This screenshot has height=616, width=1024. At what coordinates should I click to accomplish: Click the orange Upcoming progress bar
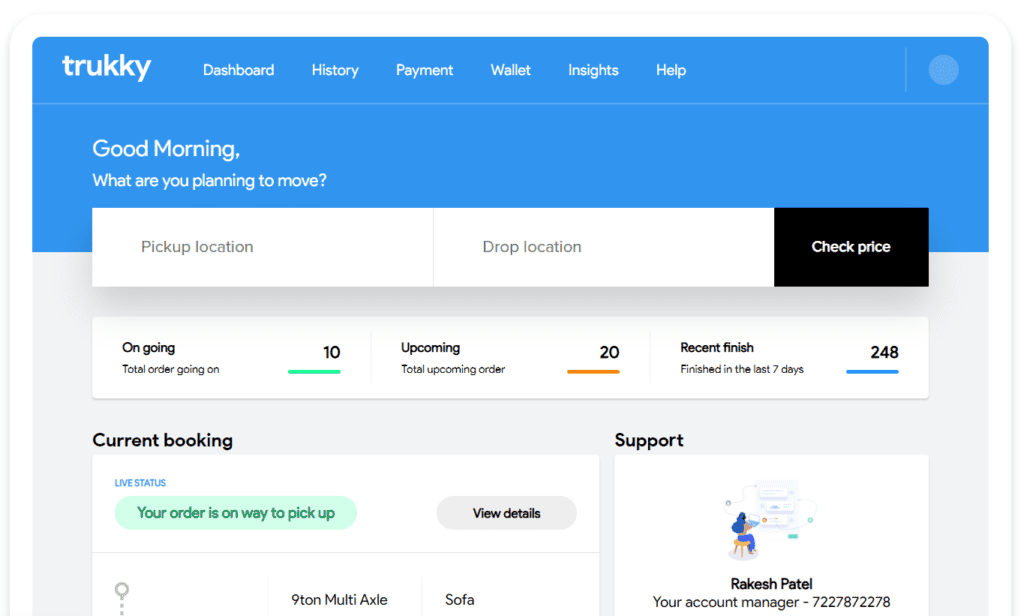click(593, 372)
